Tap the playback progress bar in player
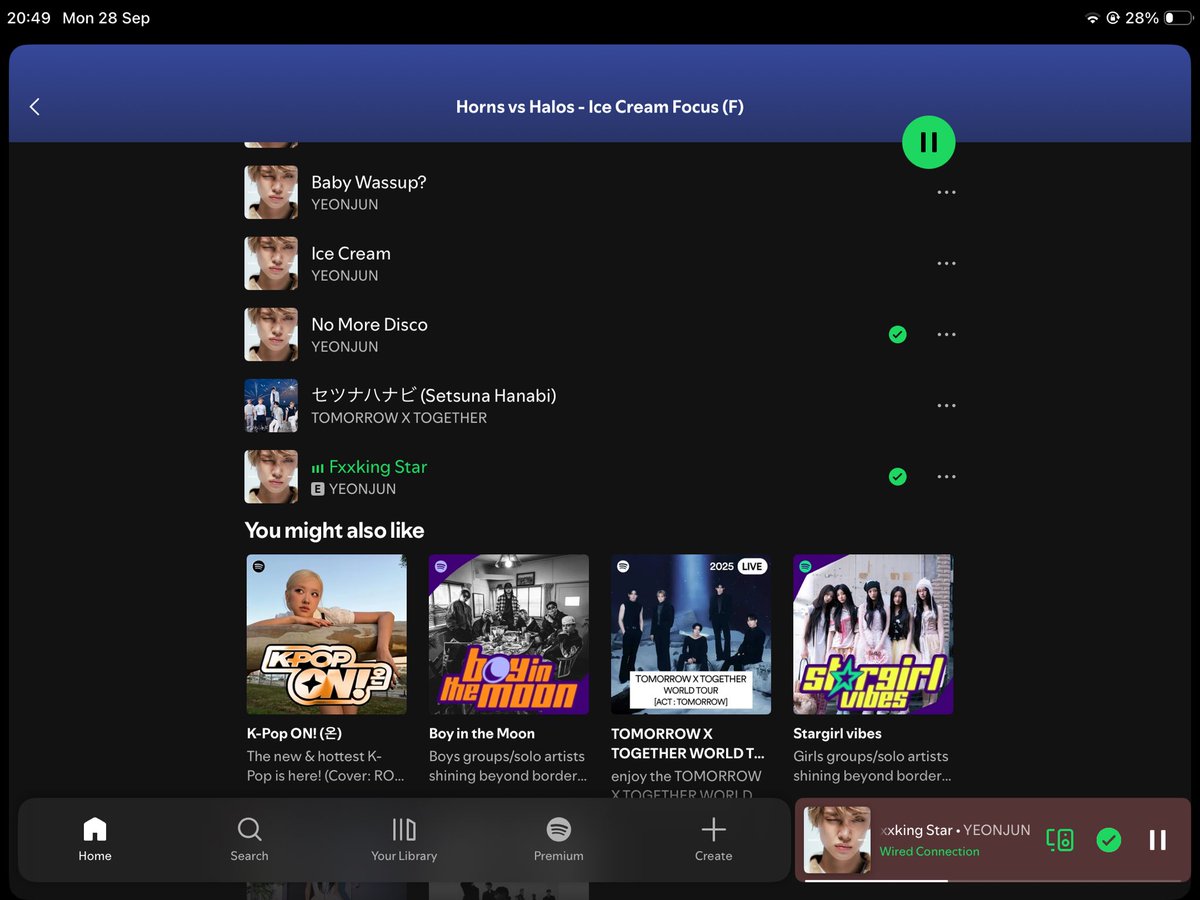Image resolution: width=1200 pixels, height=900 pixels. [993, 881]
